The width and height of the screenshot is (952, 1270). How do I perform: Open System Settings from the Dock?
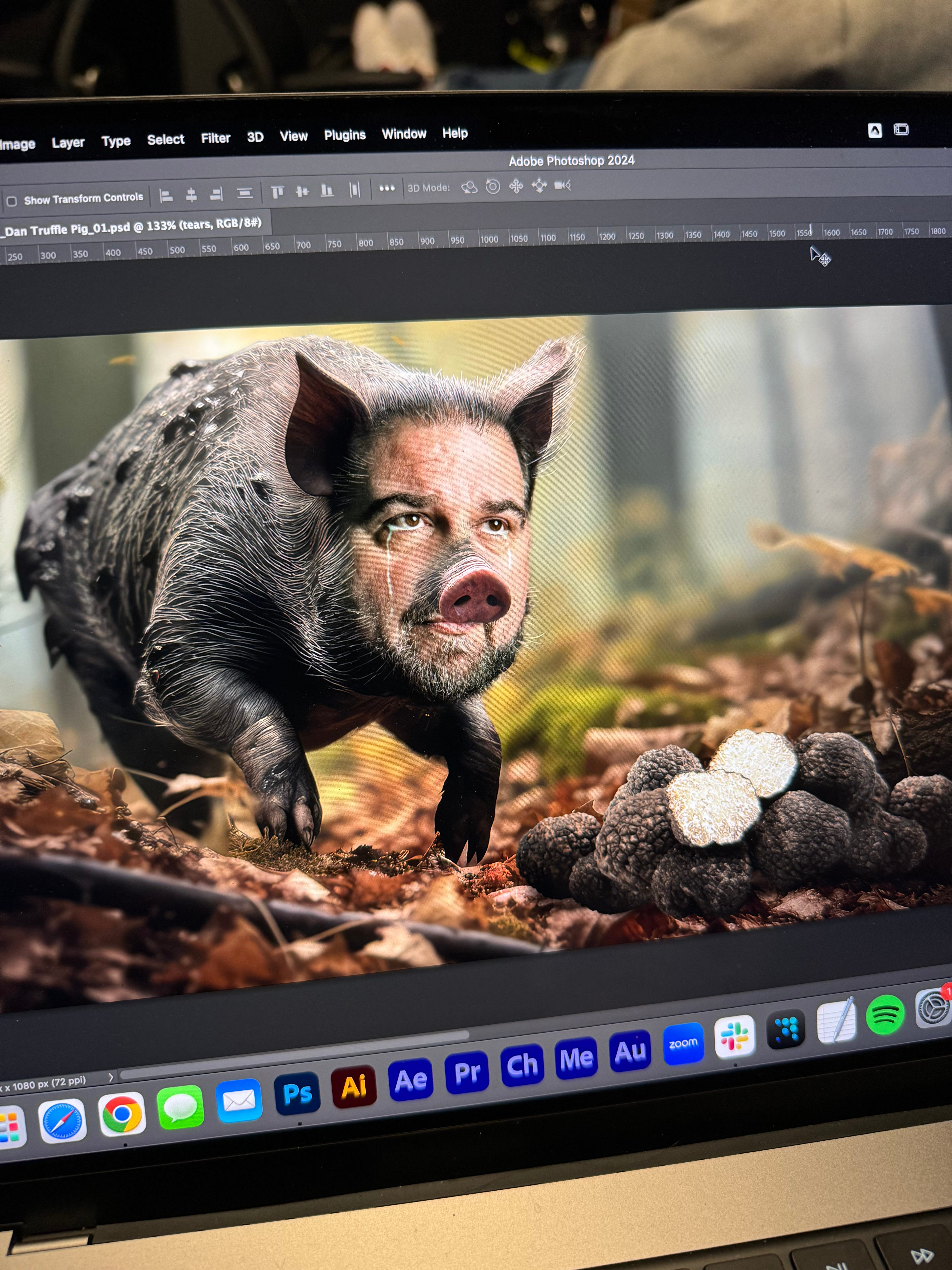coord(934,1008)
